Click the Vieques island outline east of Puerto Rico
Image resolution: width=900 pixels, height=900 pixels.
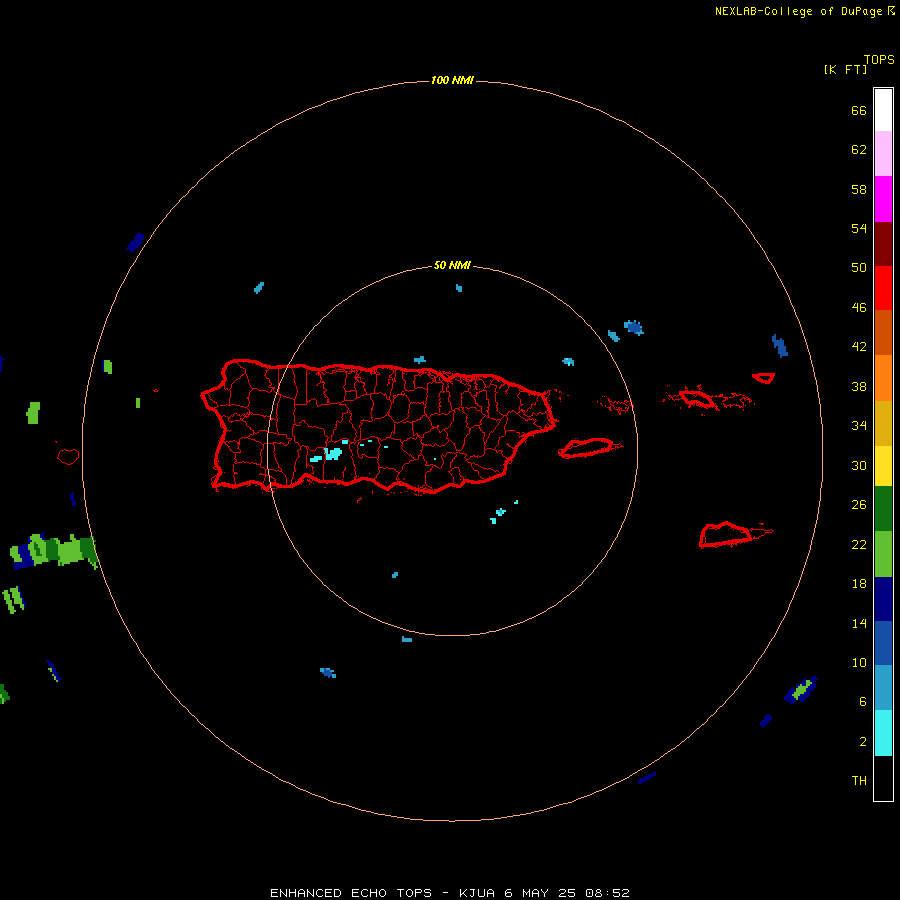coord(589,448)
